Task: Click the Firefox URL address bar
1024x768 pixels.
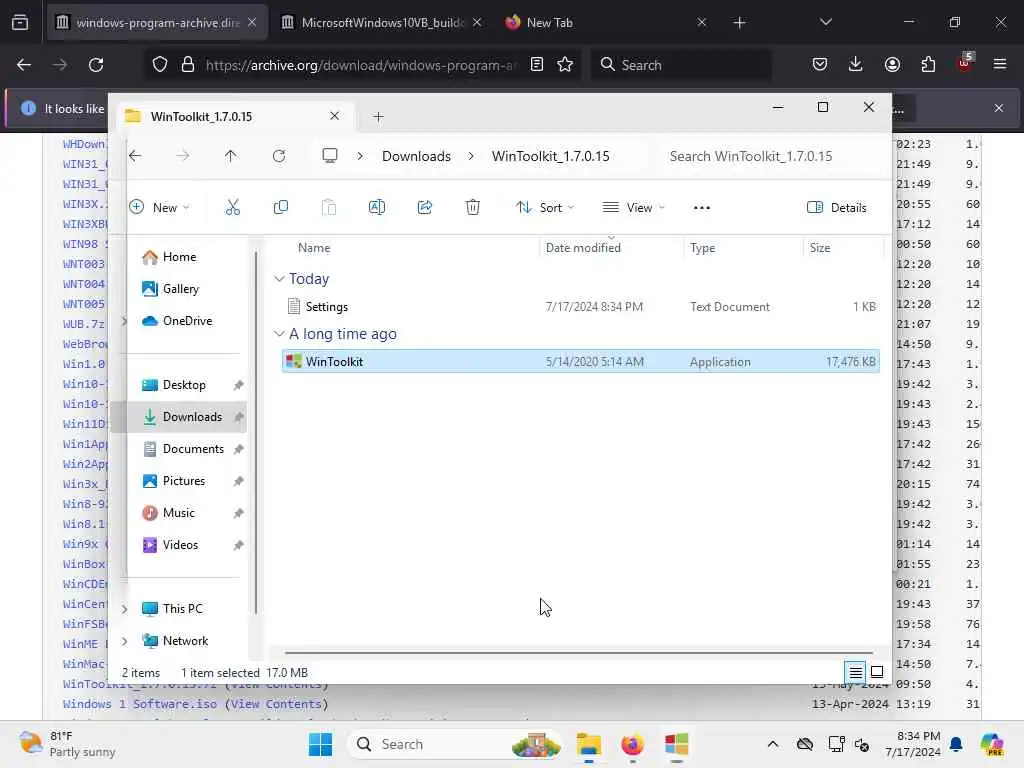Action: coord(361,65)
